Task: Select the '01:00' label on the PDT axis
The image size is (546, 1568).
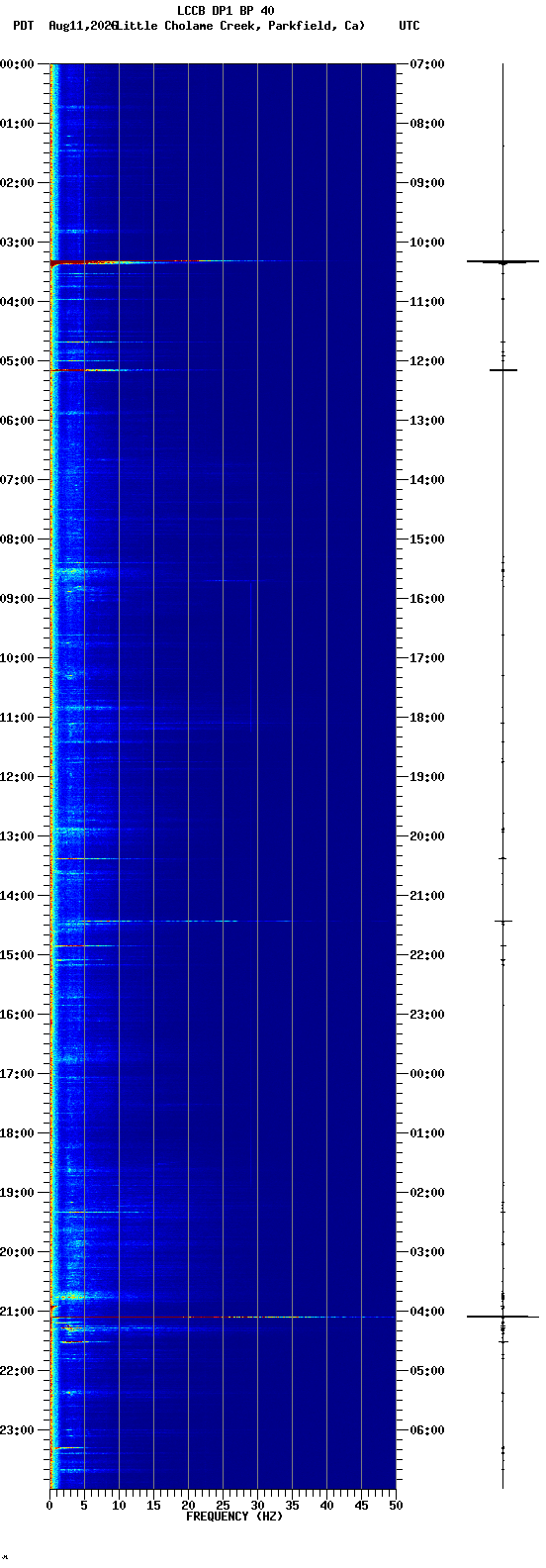Action: click(x=17, y=124)
